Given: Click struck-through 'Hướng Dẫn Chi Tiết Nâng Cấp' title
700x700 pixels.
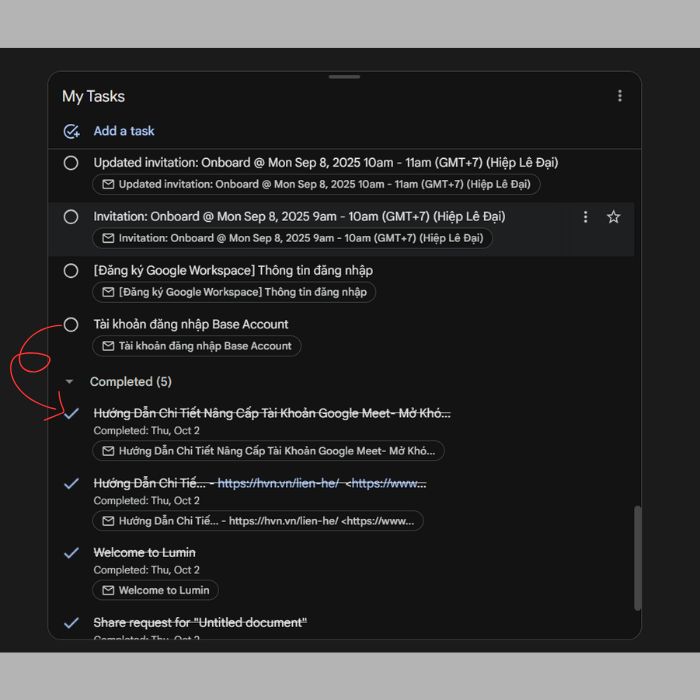Looking at the screenshot, I should 272,413.
